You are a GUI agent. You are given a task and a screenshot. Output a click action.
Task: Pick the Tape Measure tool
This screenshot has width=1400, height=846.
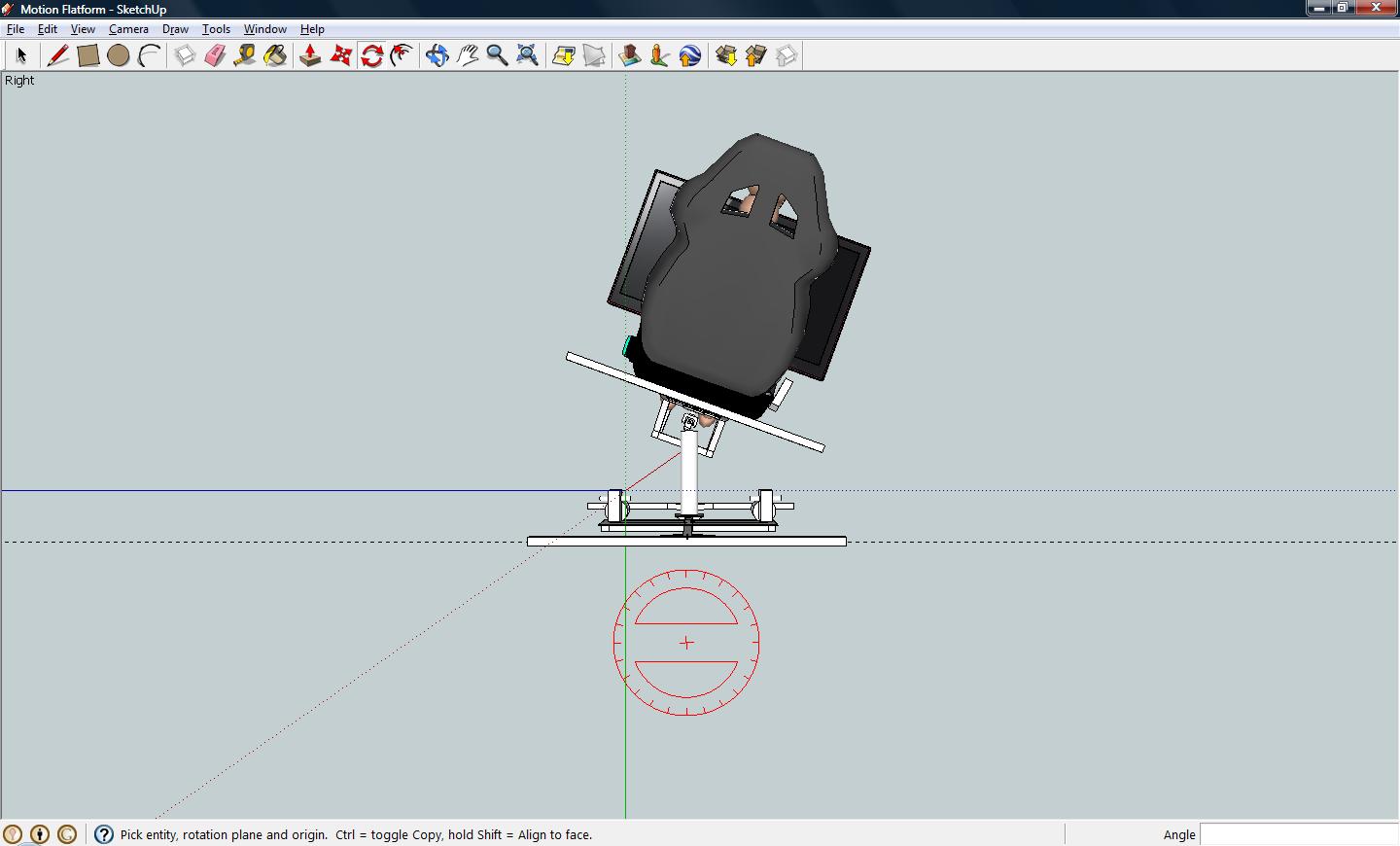click(245, 55)
